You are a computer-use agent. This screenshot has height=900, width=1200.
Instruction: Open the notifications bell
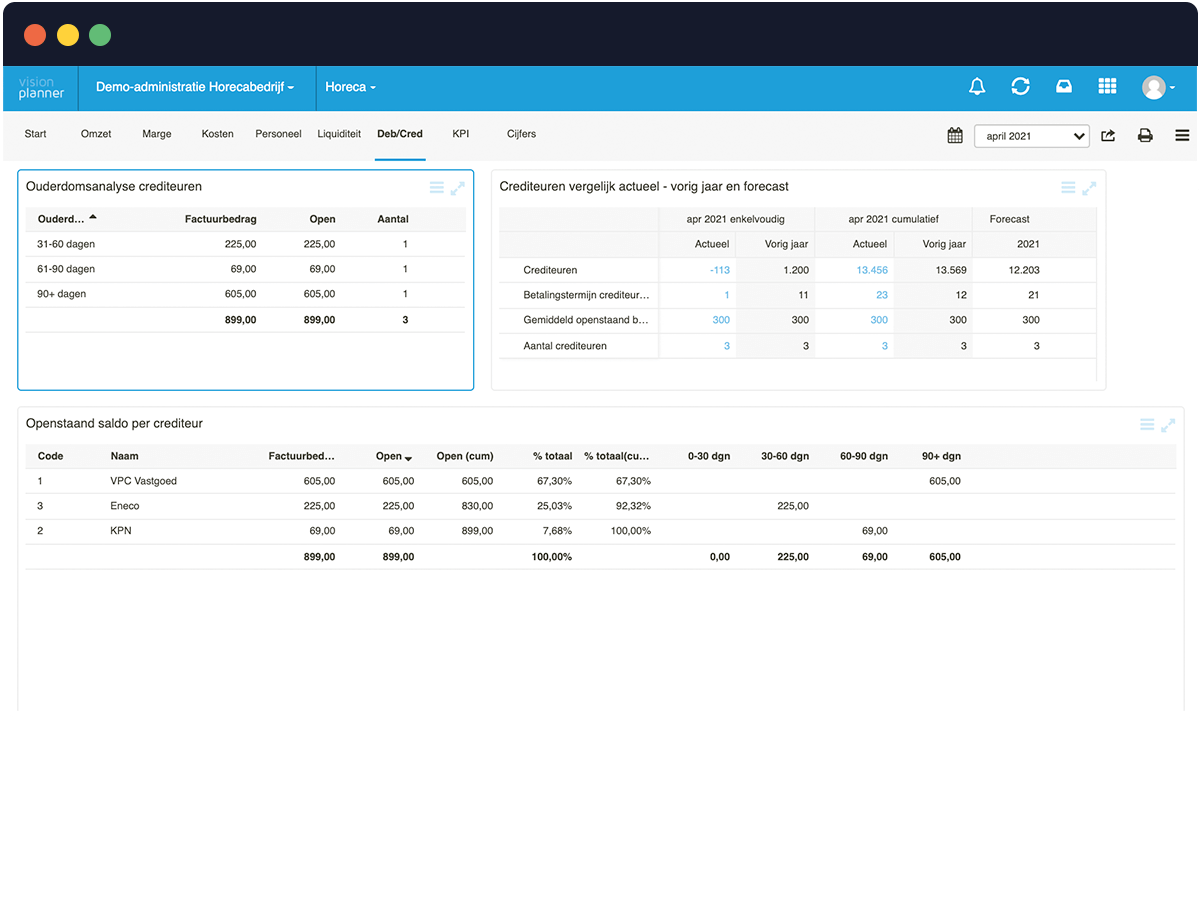(977, 87)
